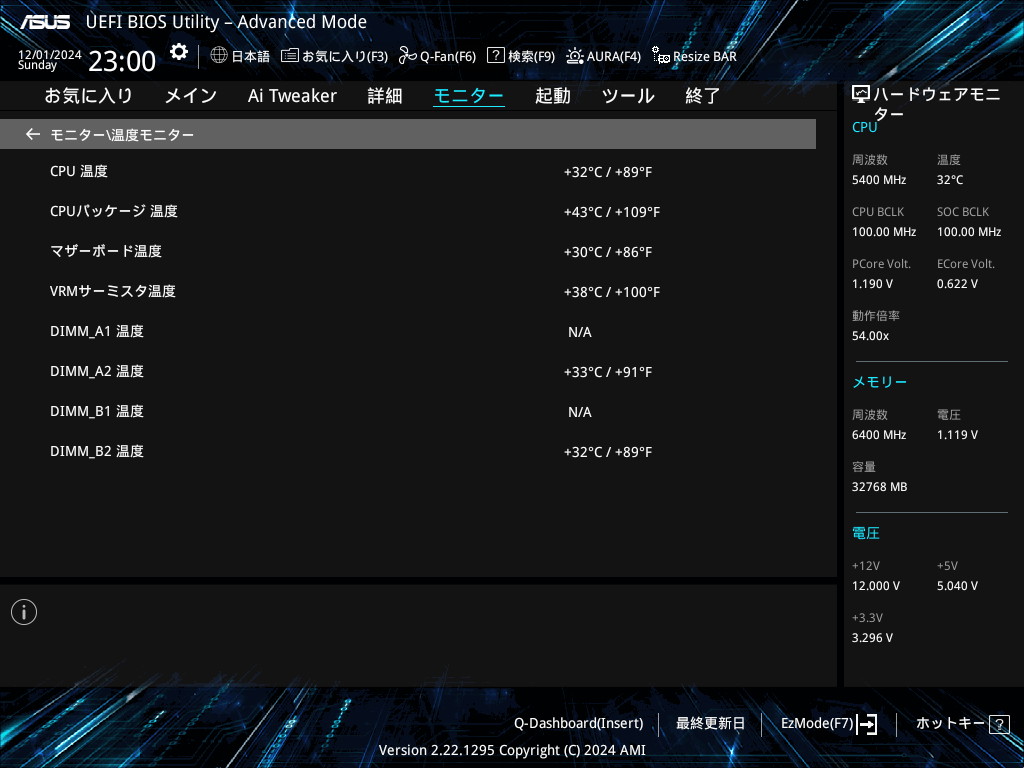Click the favorites list icon for お気に入り(F3)
The width and height of the screenshot is (1024, 768).
point(290,56)
